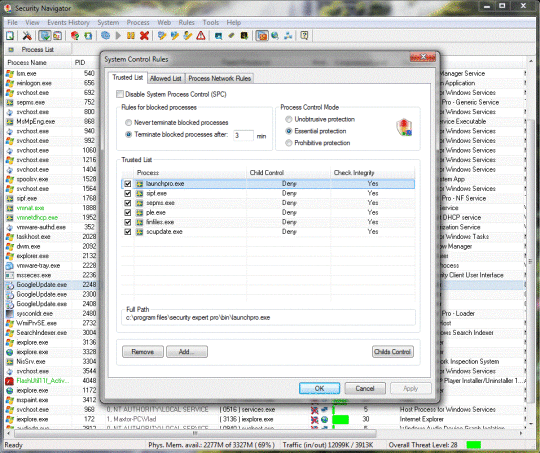Click the blue globe icon in toolbar
540x453 pixels.
105,35
